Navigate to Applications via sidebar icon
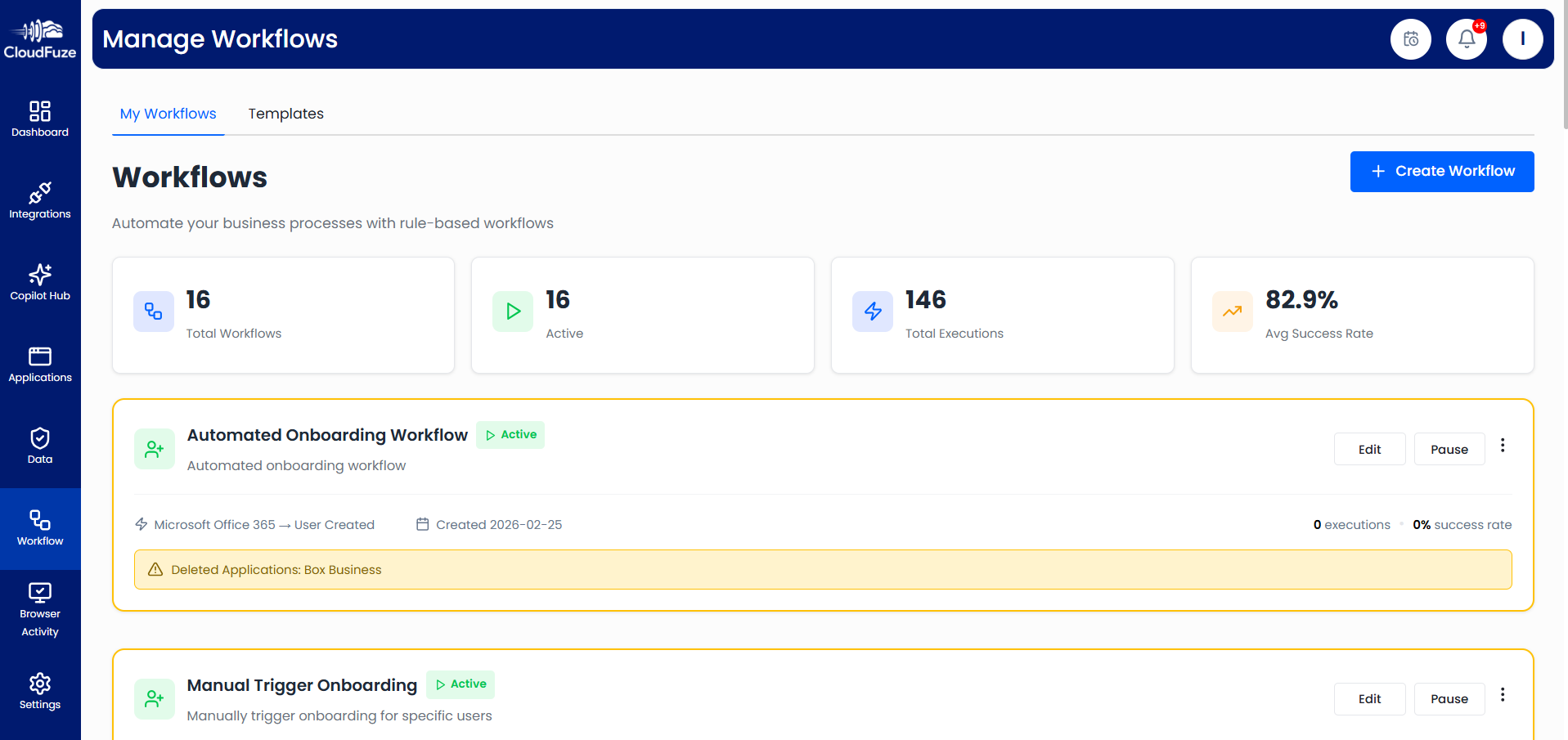This screenshot has height=740, width=1568. pyautogui.click(x=40, y=363)
